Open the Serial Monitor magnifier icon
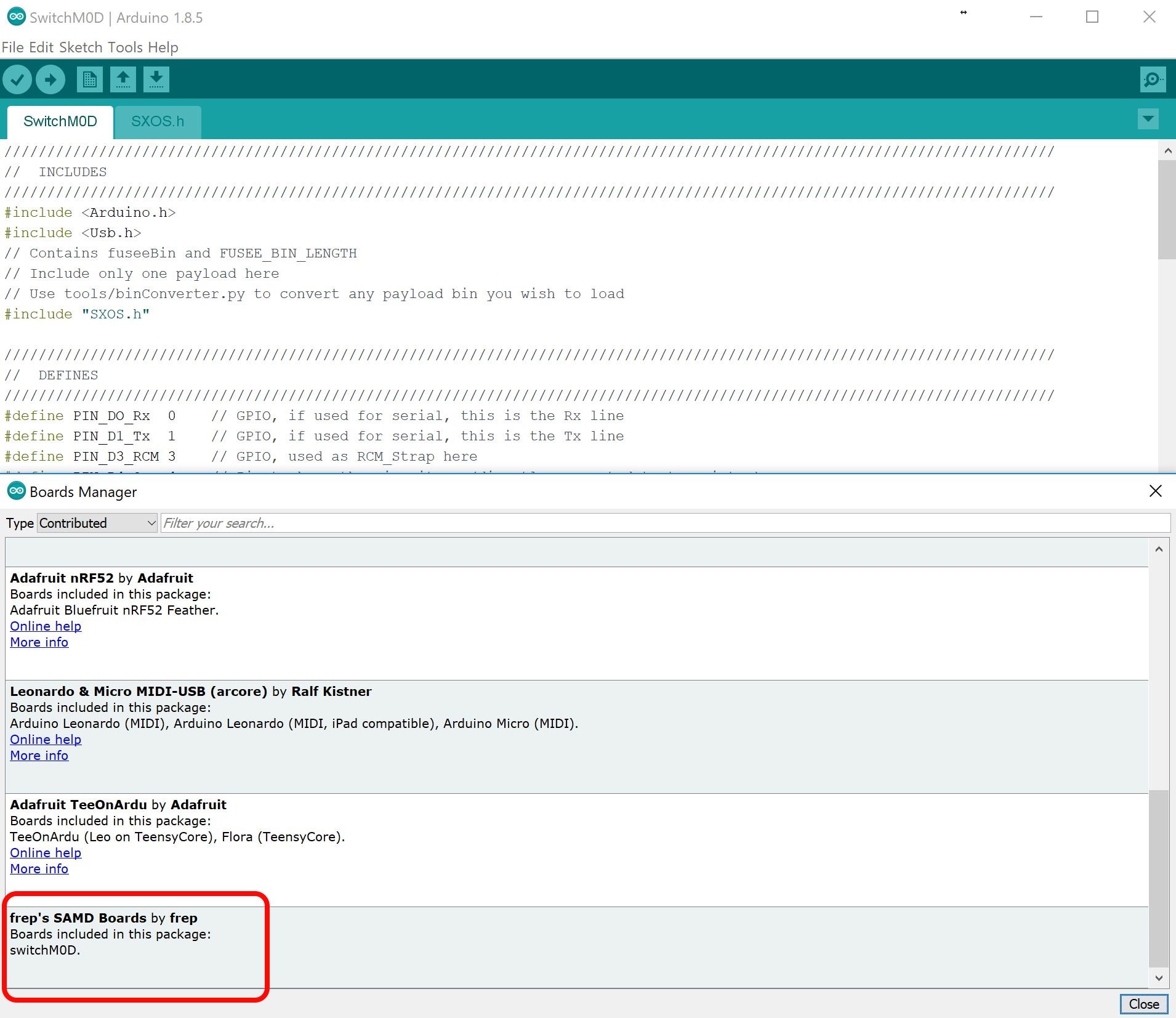This screenshot has height=1018, width=1176. coord(1153,79)
